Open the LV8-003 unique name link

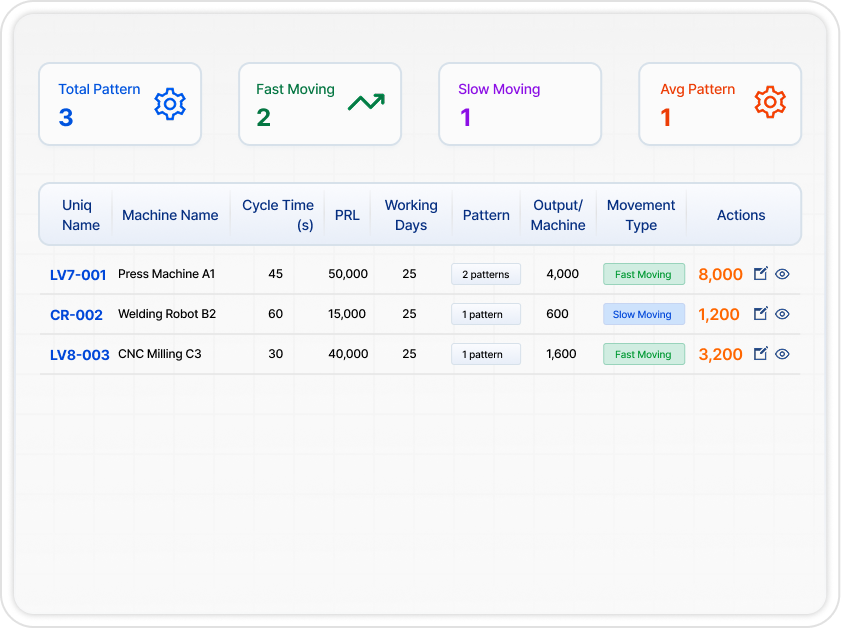click(79, 355)
